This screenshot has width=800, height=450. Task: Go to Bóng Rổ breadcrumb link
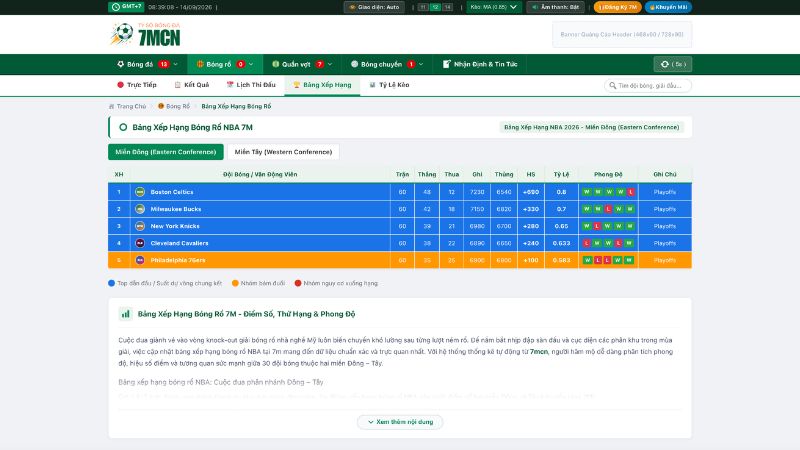[x=174, y=106]
